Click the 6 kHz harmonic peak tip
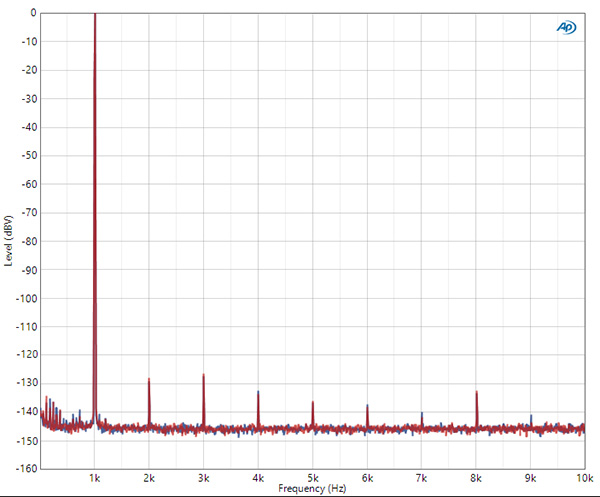This screenshot has height=497, width=600. pyautogui.click(x=367, y=406)
